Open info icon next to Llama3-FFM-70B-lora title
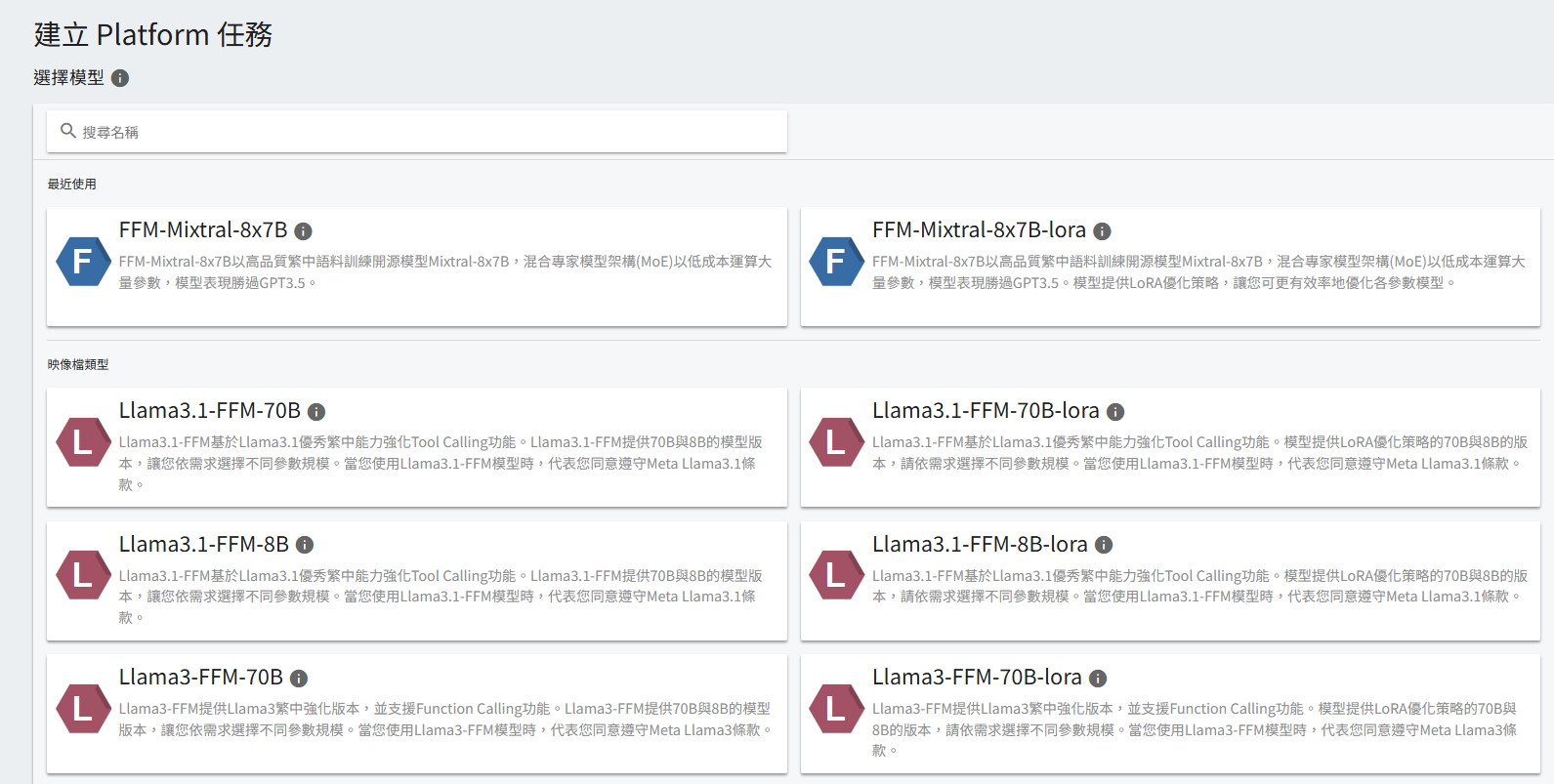Screen dimensions: 1554x784 coord(1098,679)
